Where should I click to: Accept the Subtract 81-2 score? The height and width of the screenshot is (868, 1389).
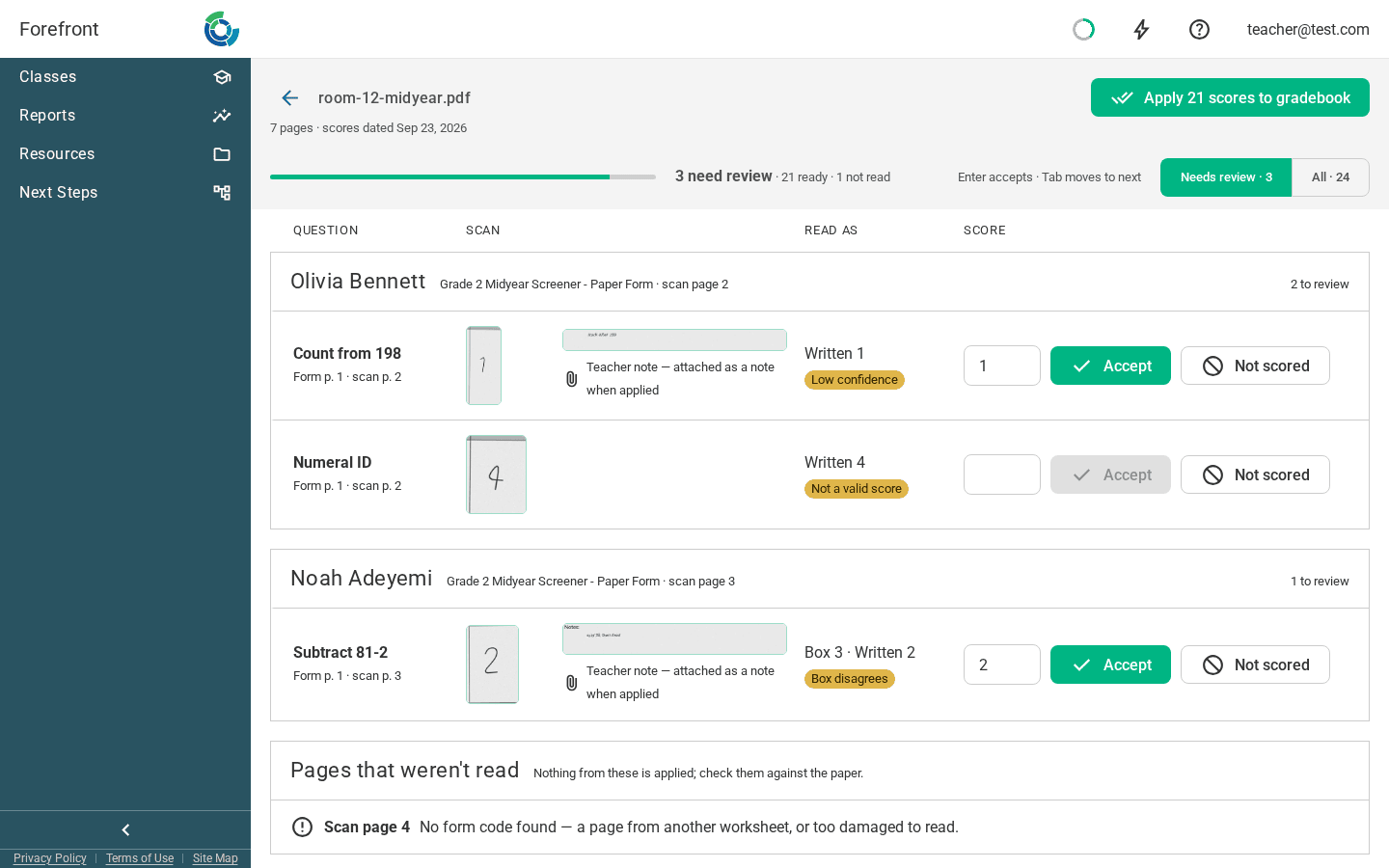click(1110, 665)
